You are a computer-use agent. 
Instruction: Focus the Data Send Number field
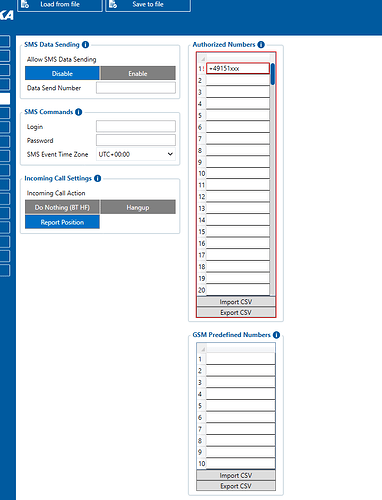pos(136,88)
